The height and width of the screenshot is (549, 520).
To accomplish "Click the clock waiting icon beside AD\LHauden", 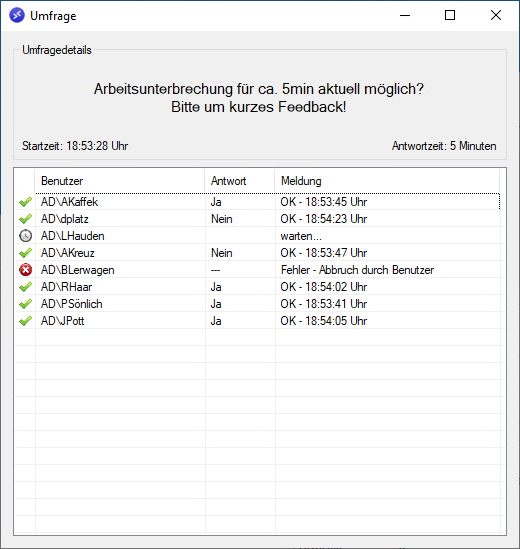I will (x=25, y=236).
